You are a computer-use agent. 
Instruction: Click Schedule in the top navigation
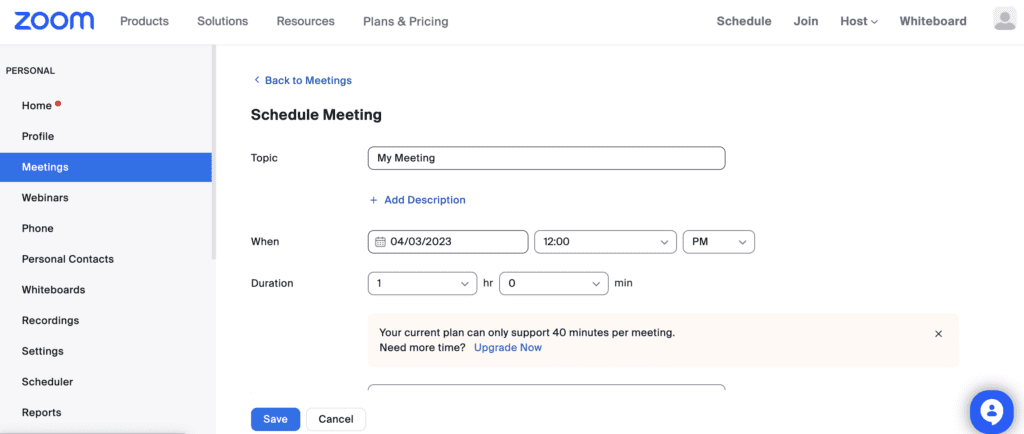pyautogui.click(x=744, y=21)
